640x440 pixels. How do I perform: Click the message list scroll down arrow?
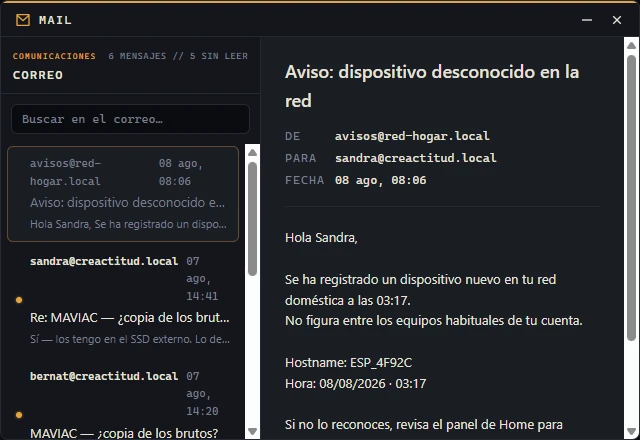pyautogui.click(x=252, y=431)
